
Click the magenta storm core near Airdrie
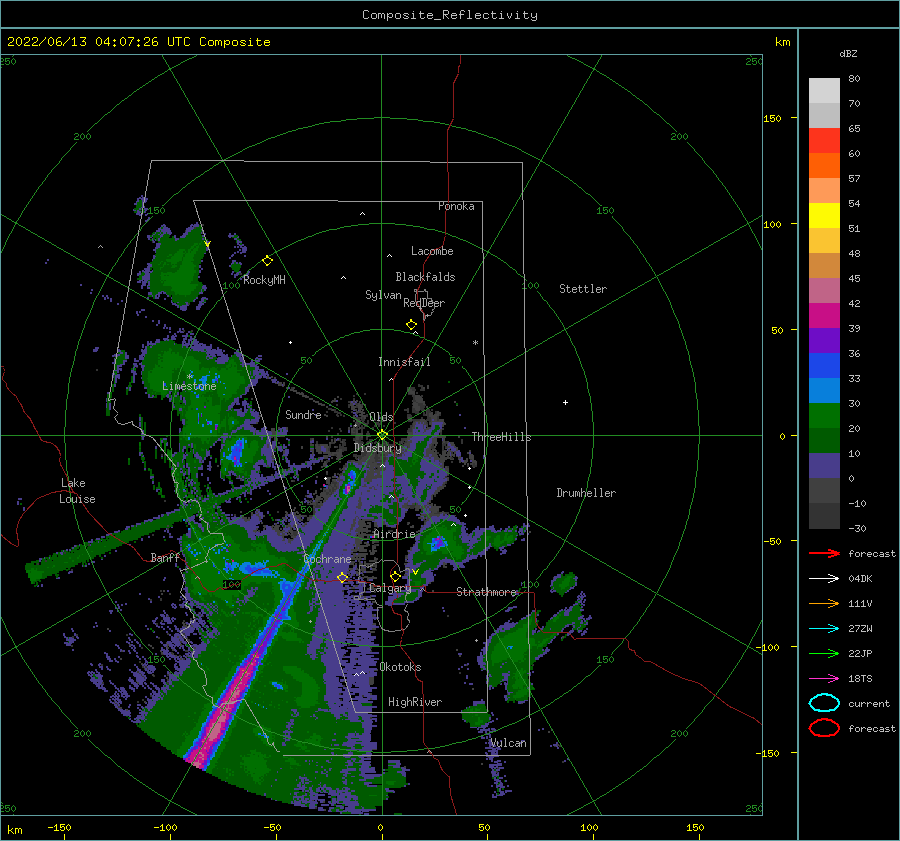click(x=439, y=542)
